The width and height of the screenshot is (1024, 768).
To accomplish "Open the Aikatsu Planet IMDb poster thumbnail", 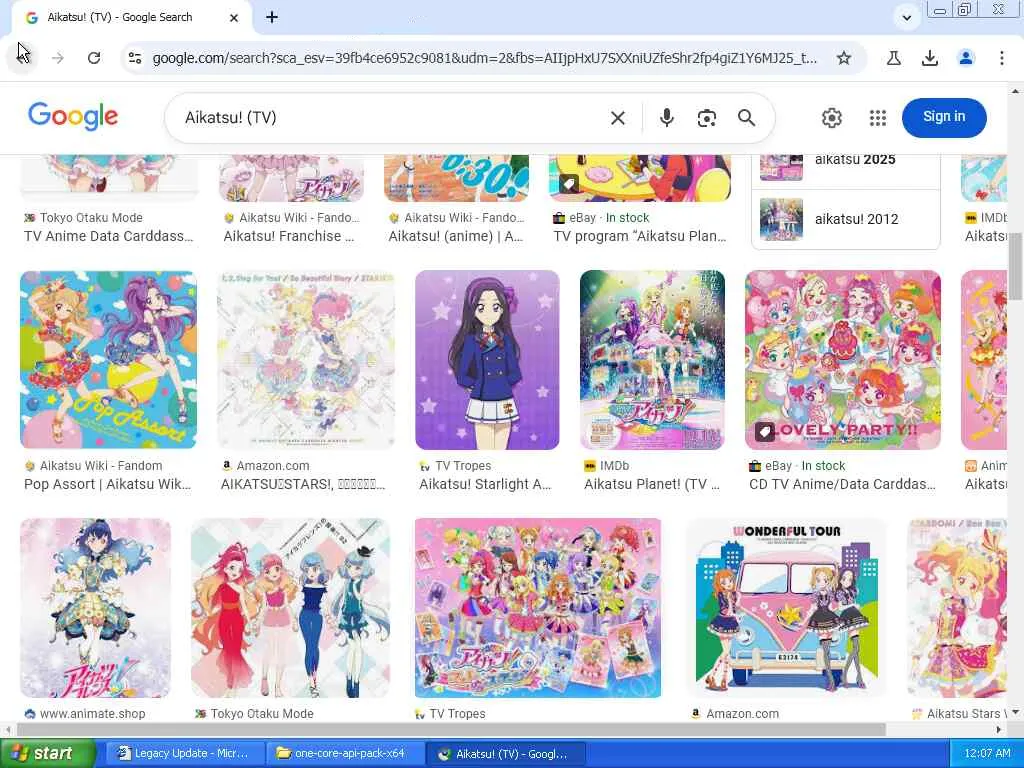I will (652, 360).
